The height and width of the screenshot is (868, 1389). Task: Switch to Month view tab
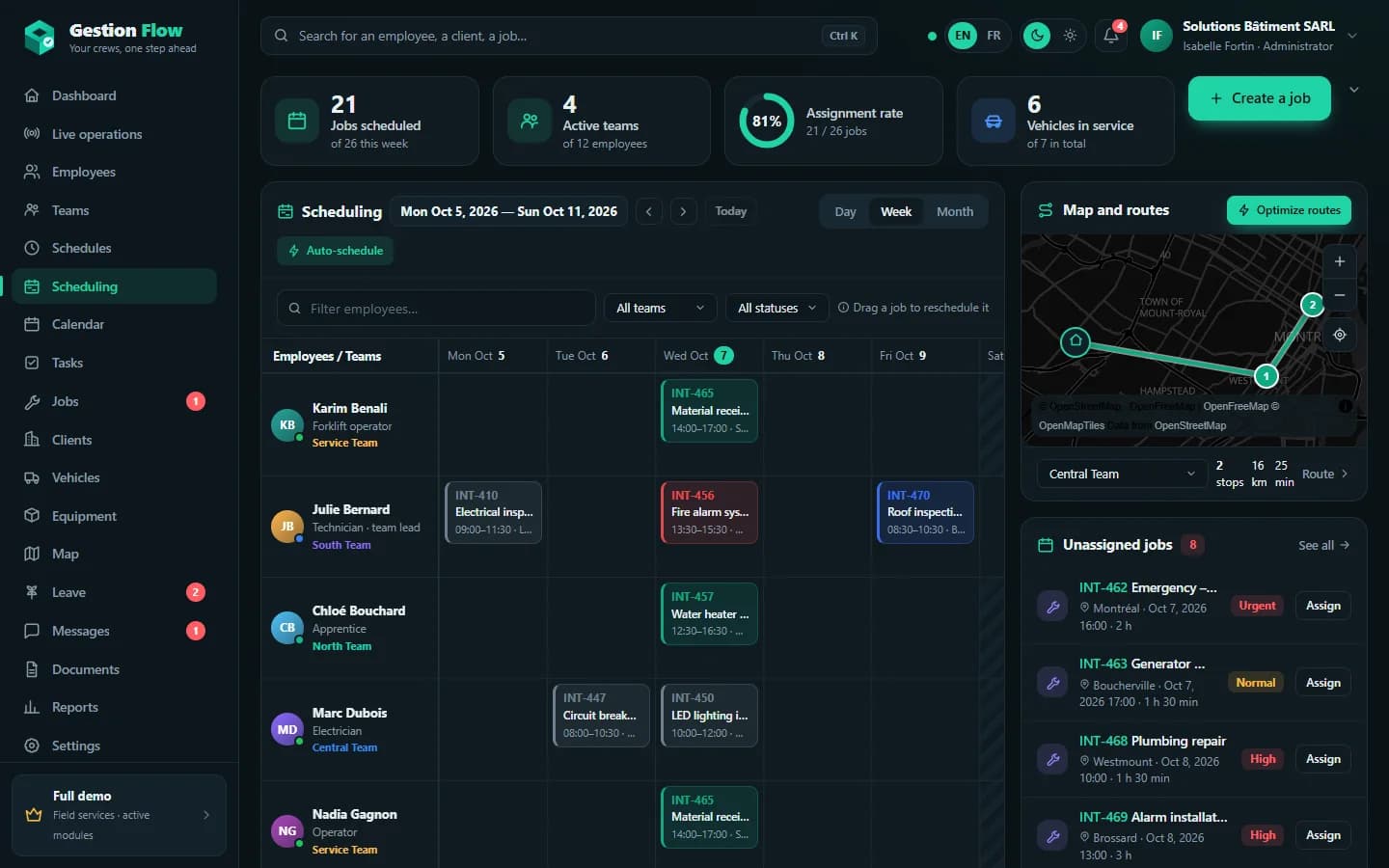coord(955,212)
